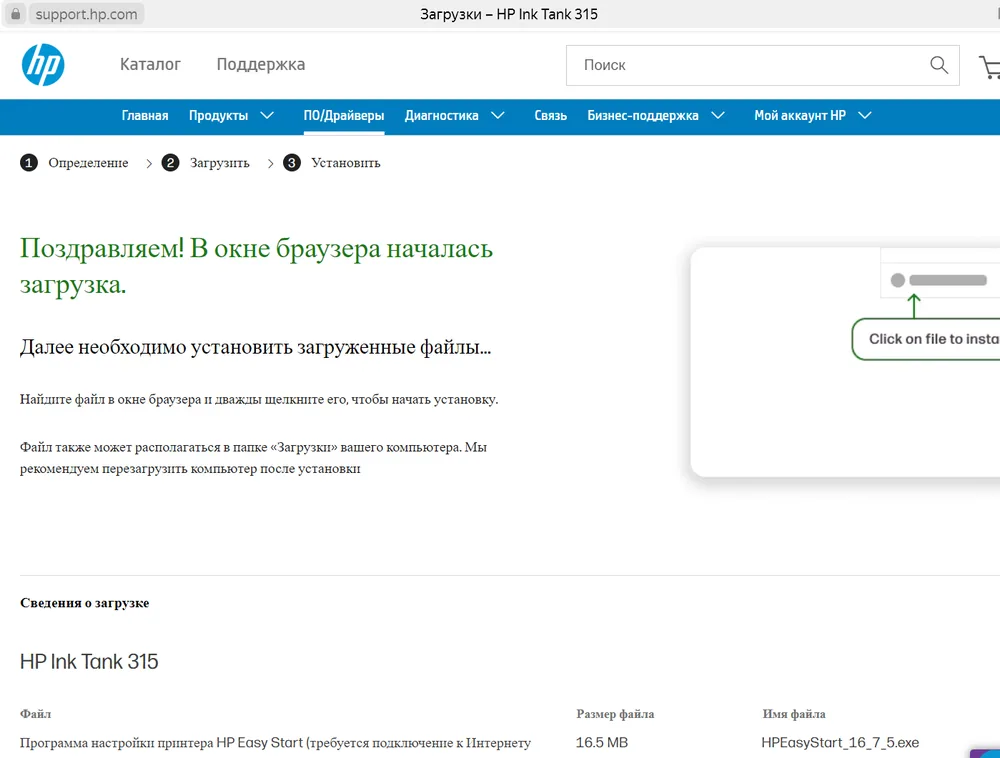Select the ПО/Драйверы tab
The width and height of the screenshot is (1000, 758).
coord(344,115)
